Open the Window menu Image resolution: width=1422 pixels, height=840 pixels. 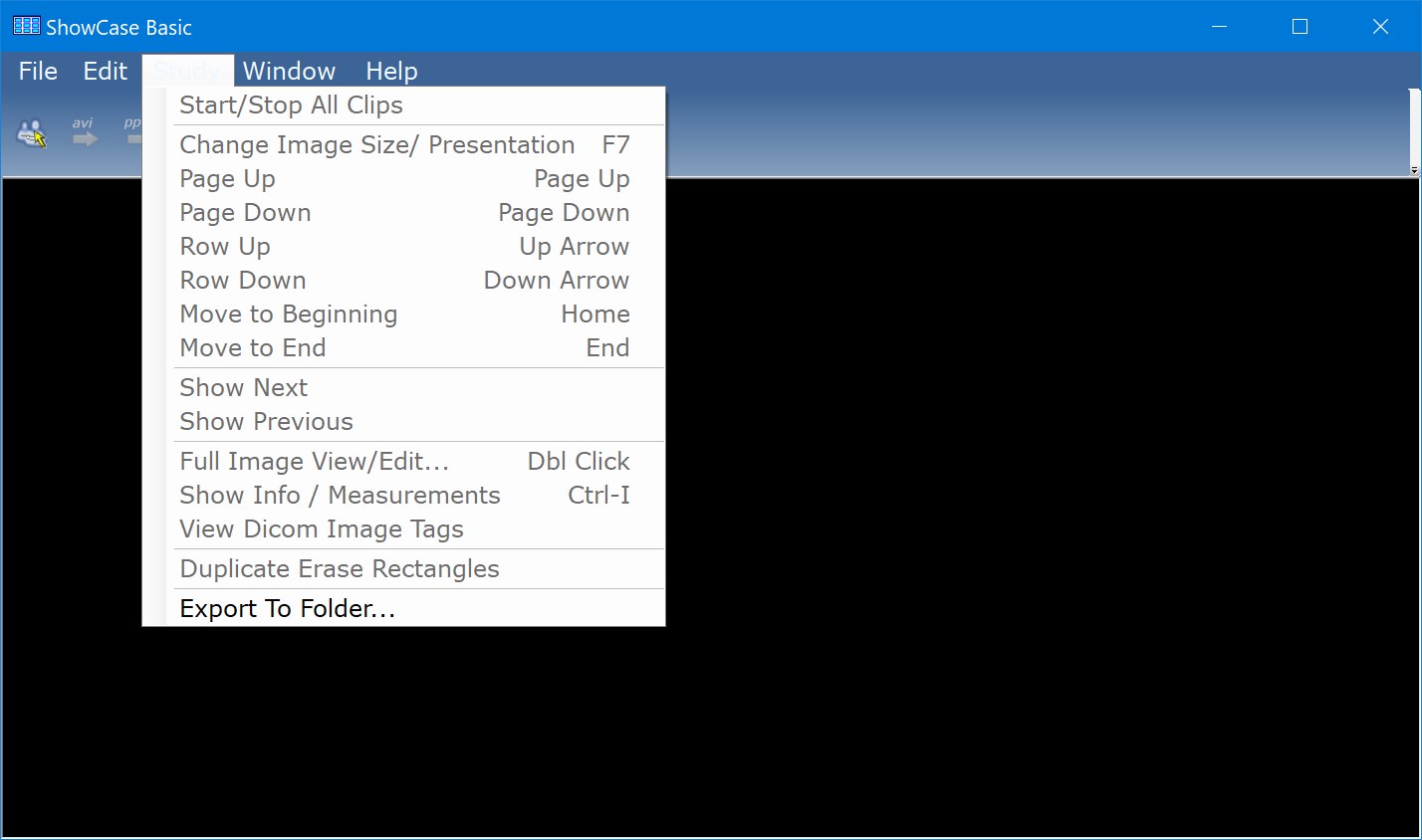(289, 72)
